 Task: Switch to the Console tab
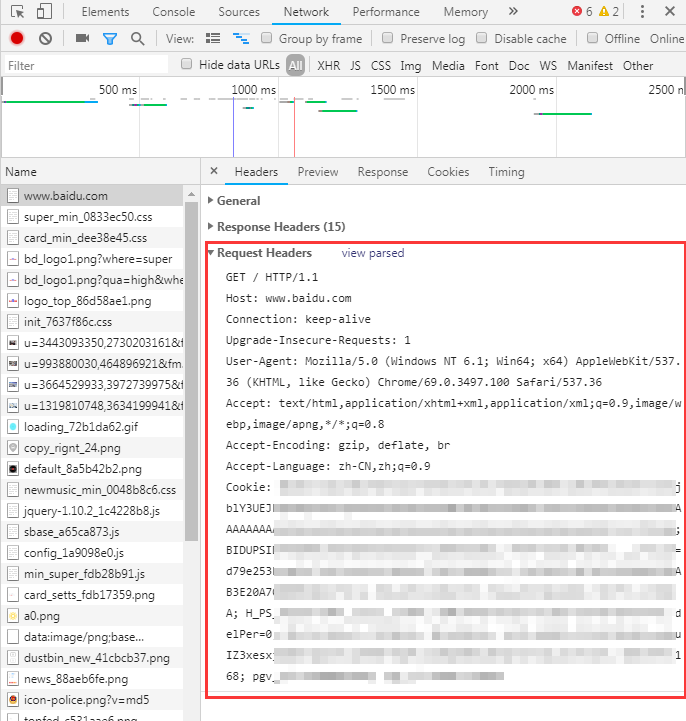(x=174, y=12)
